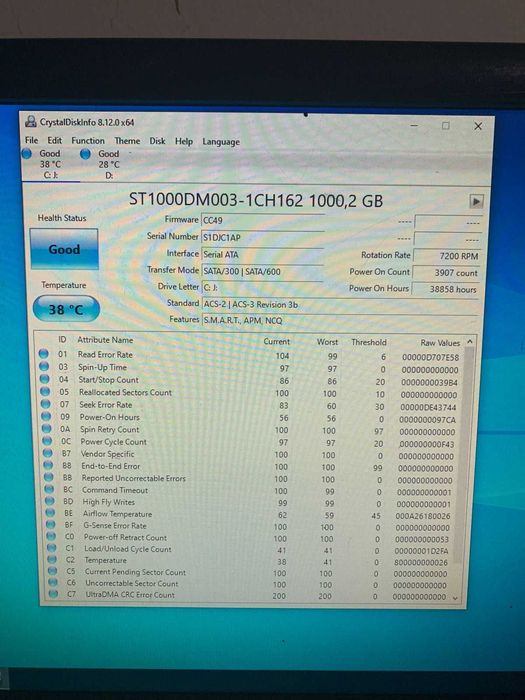Click the status icon of Temperature attribute row

click(52, 559)
